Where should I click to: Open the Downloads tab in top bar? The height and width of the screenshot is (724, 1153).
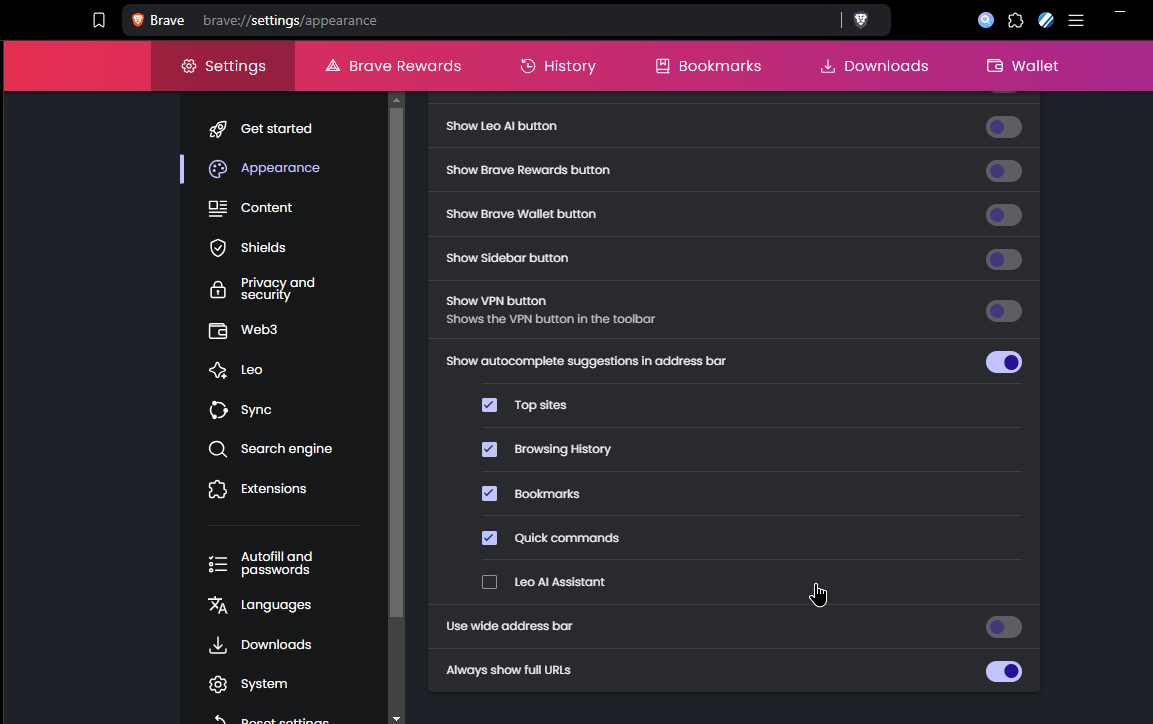tap(874, 66)
